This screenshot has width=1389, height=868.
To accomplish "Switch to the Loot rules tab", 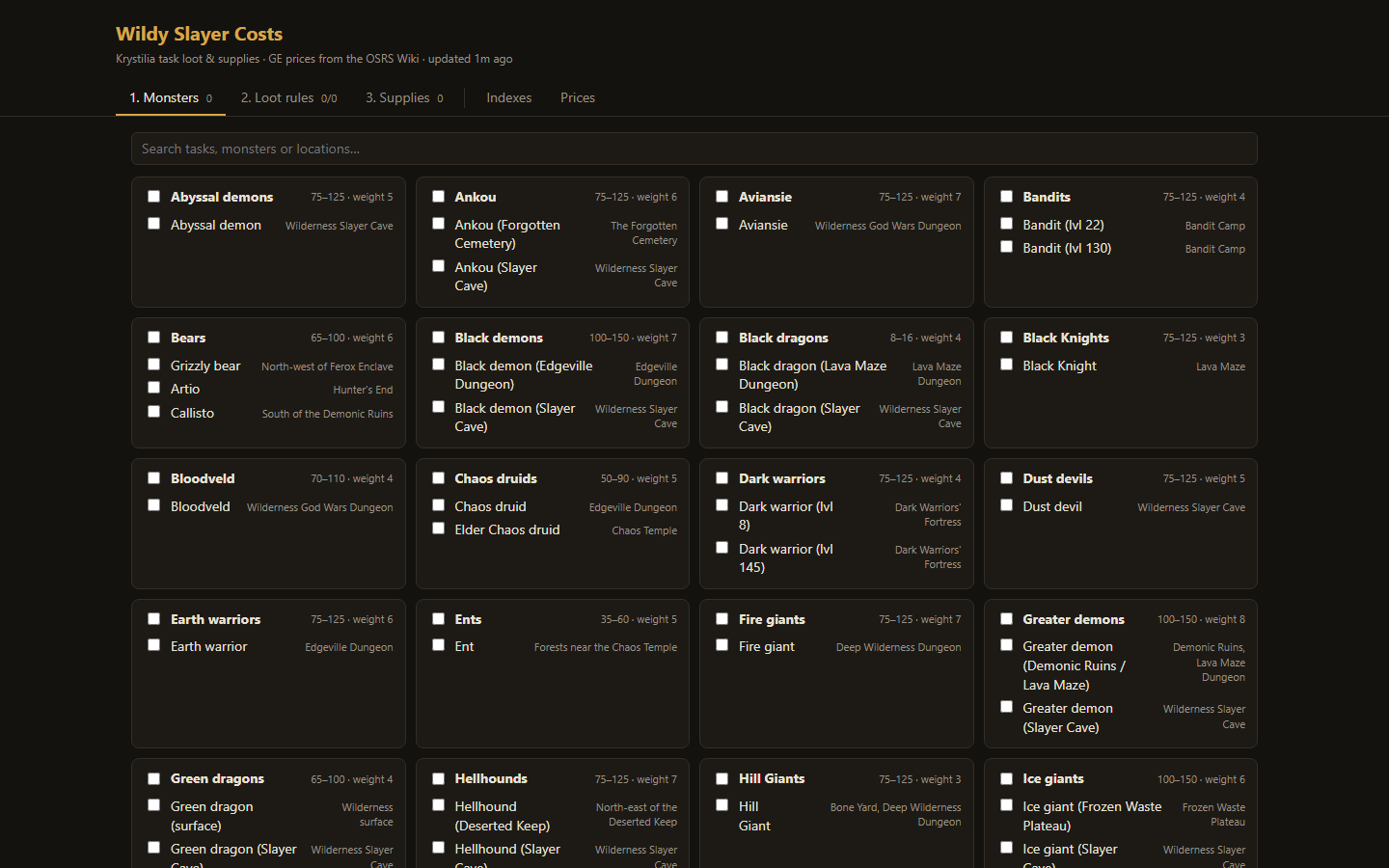I will tap(288, 97).
